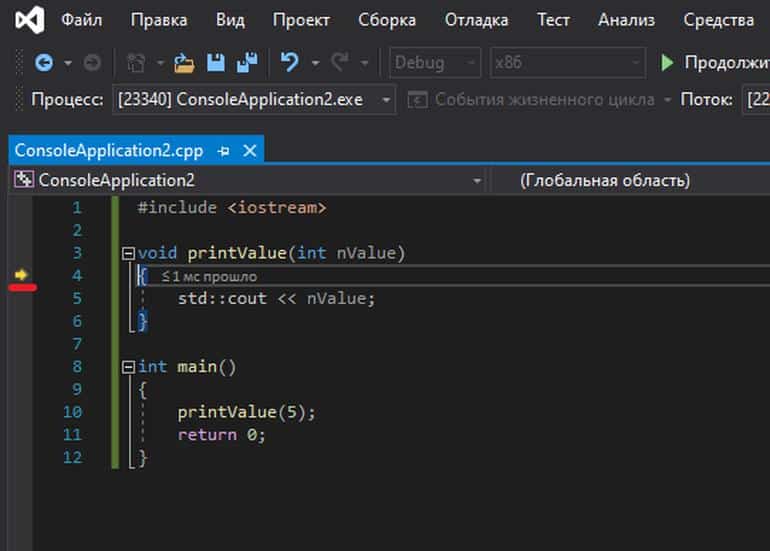This screenshot has width=770, height=551.
Task: Open the Процесс ConsoleApplication2.exe dropdown
Action: pos(254,100)
